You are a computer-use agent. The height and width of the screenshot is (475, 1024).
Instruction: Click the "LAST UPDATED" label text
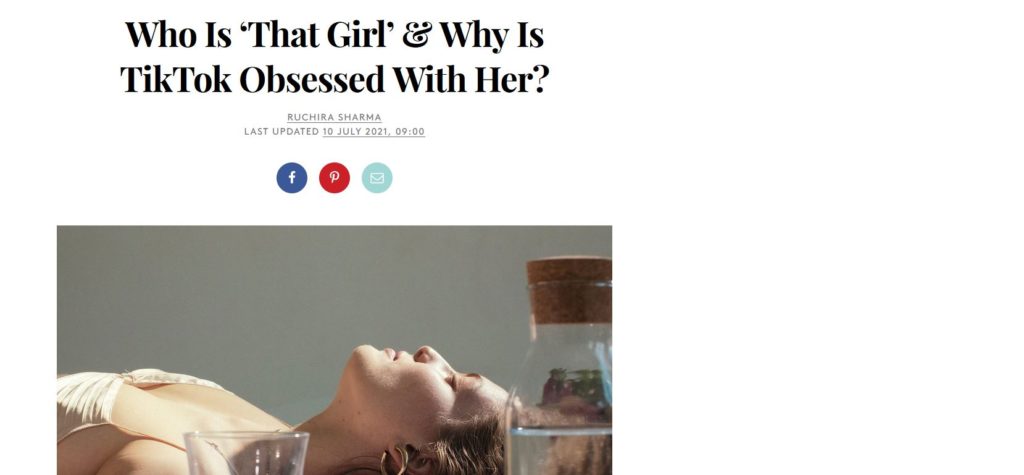281,131
